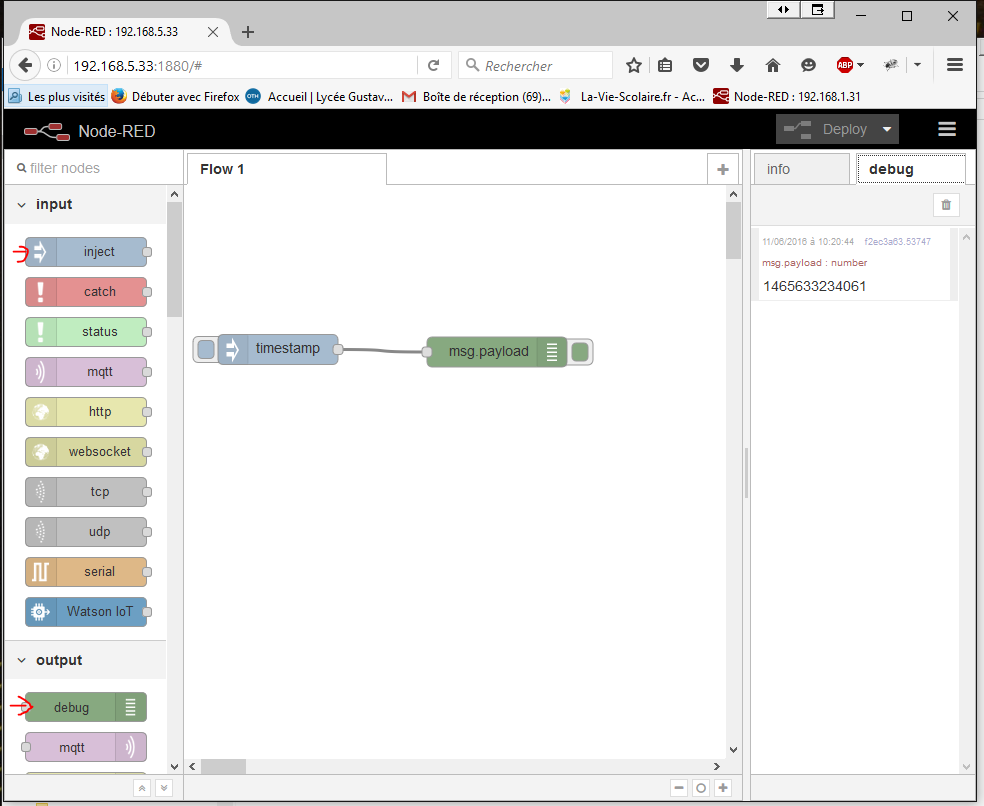Select the status node in palette
This screenshot has width=984, height=806.
[86, 332]
